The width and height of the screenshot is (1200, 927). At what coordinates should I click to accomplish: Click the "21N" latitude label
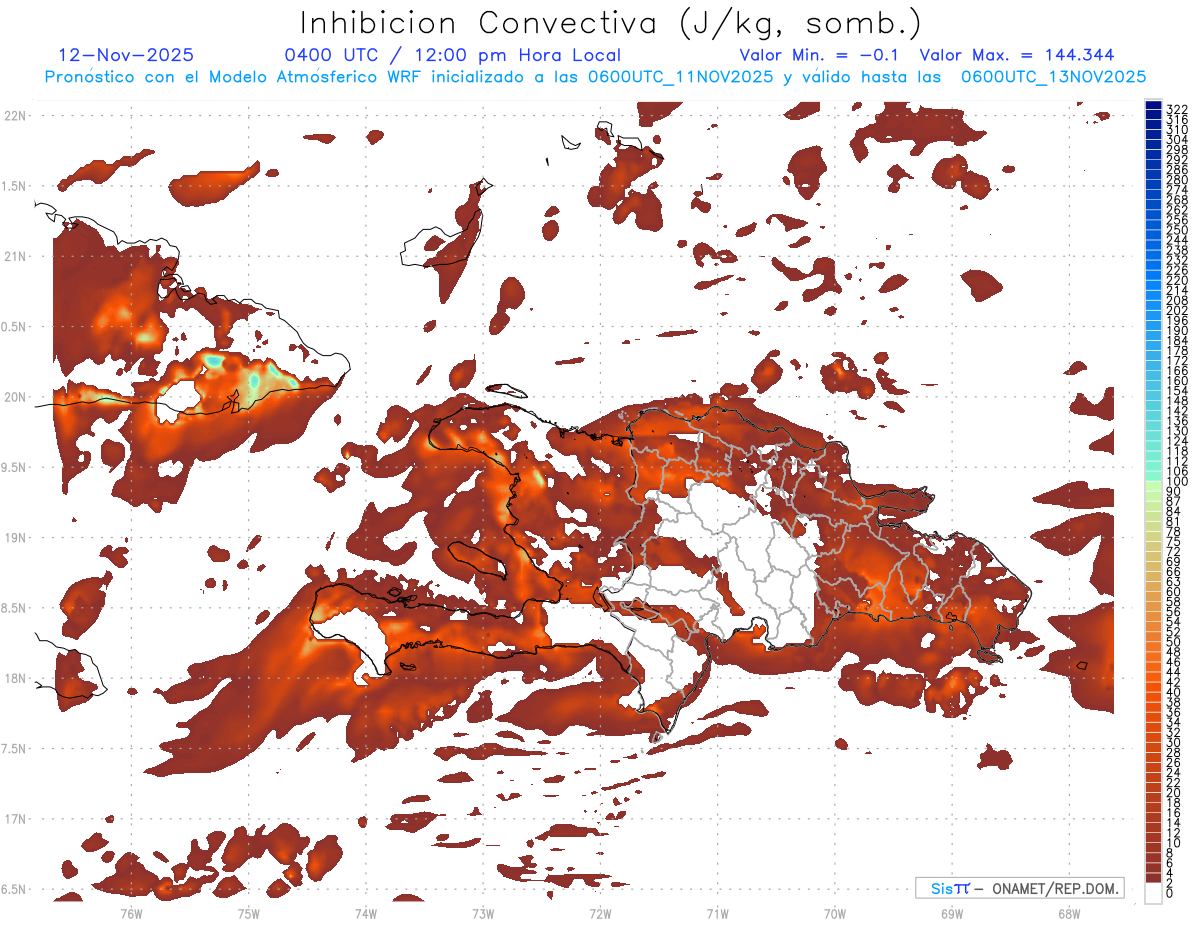click(15, 256)
